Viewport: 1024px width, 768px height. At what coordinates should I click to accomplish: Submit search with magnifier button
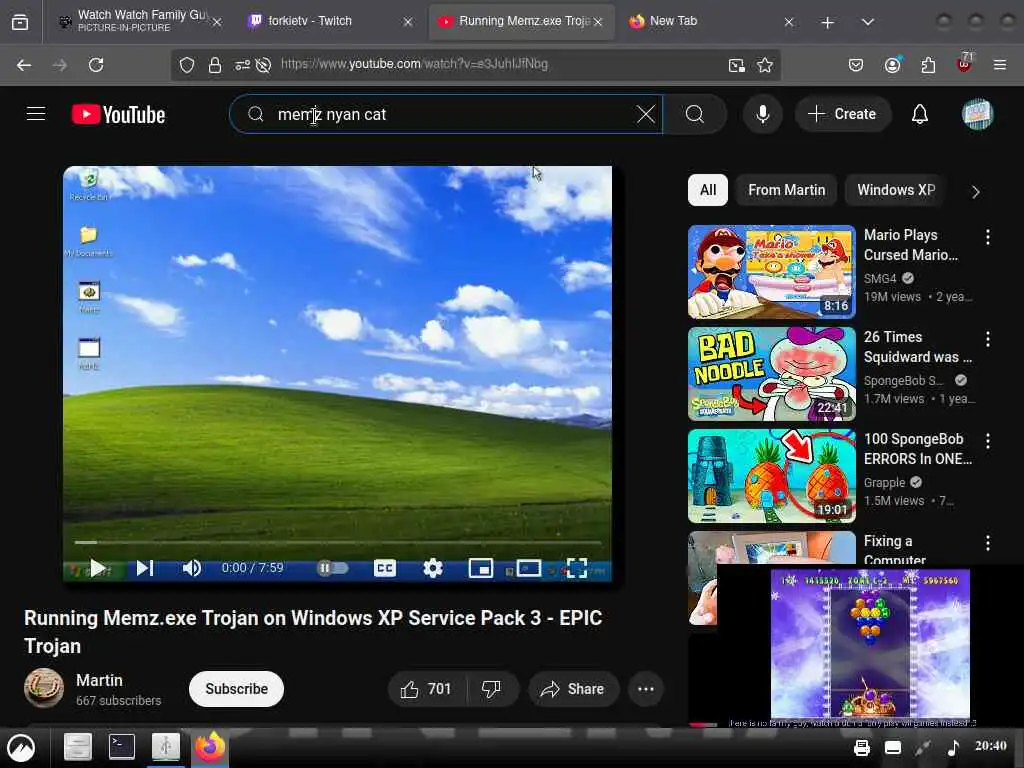coord(695,114)
